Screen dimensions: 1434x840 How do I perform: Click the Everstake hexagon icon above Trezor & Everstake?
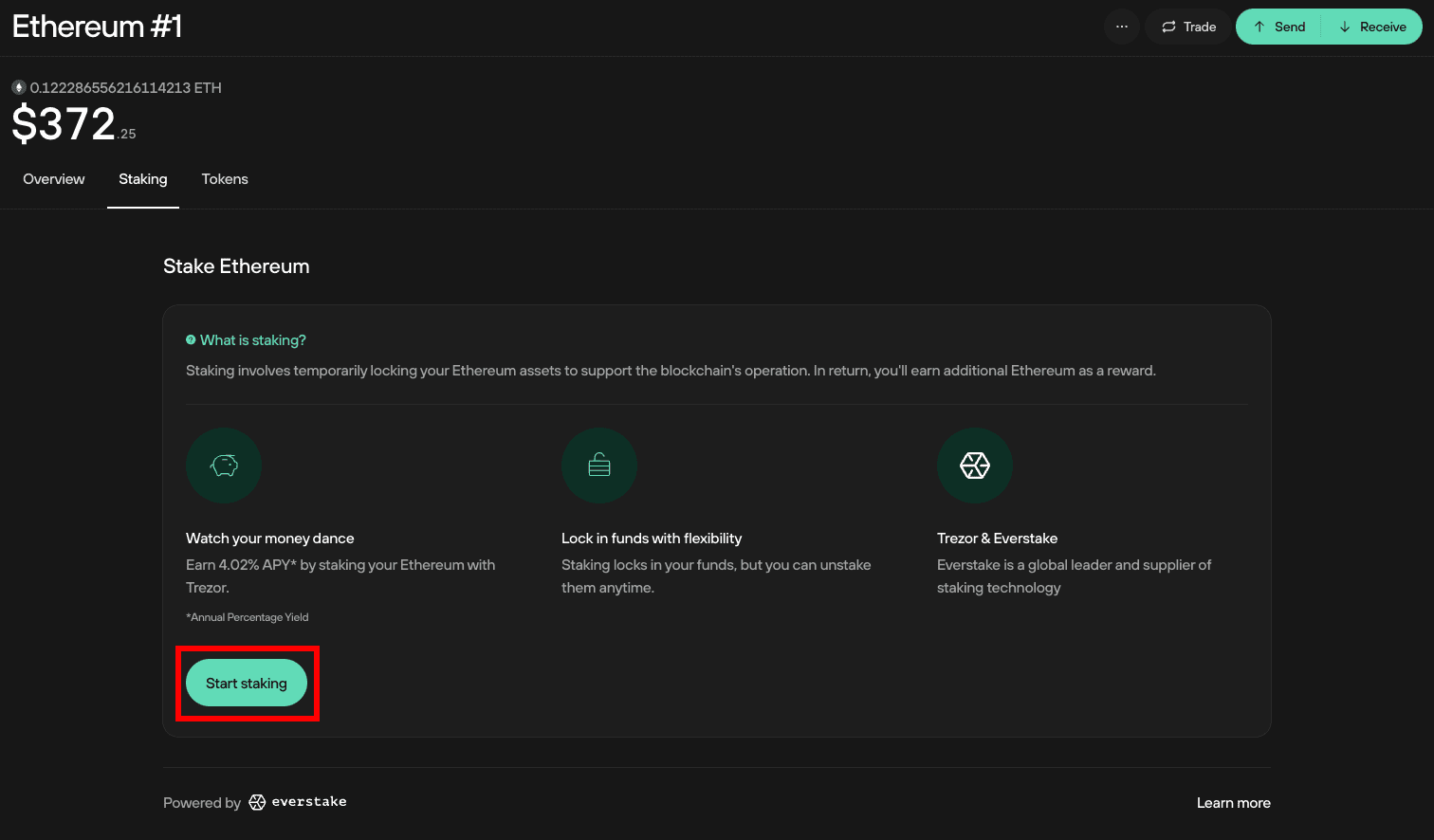[x=975, y=466]
